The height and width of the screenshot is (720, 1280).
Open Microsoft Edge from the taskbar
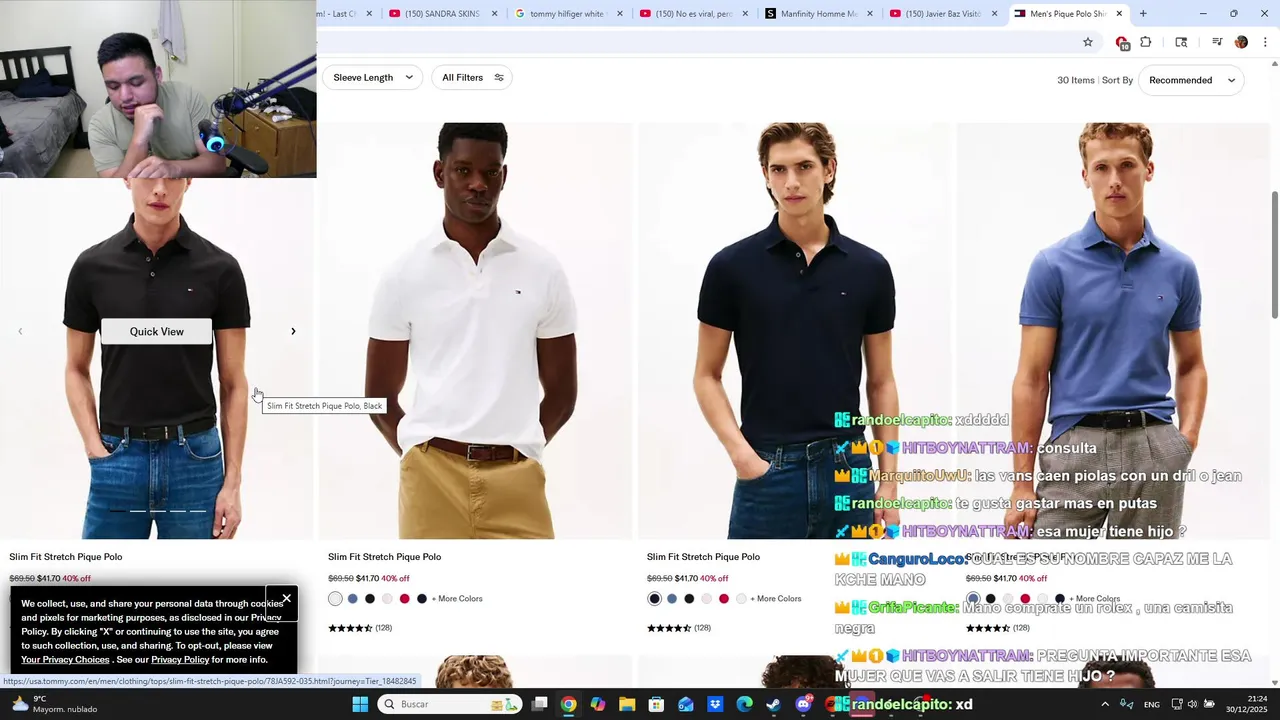(744, 704)
